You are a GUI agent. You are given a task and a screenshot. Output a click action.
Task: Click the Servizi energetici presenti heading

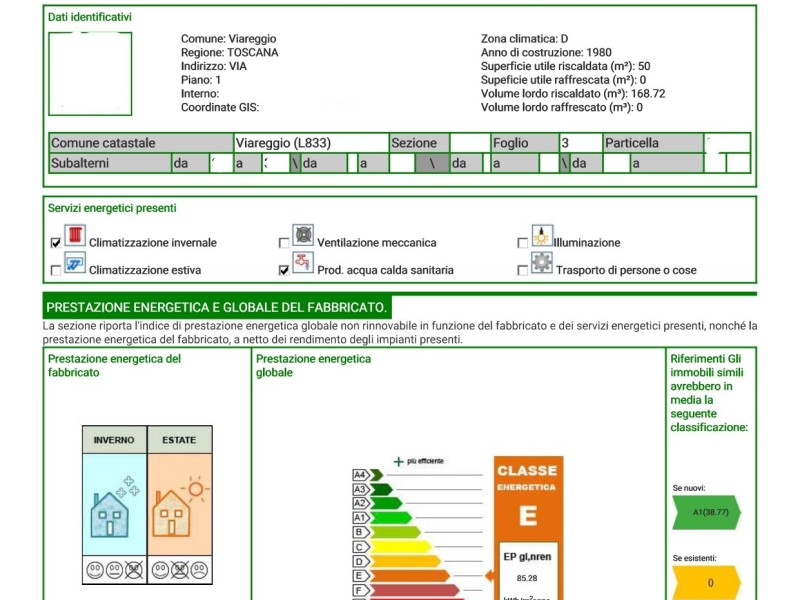112,208
